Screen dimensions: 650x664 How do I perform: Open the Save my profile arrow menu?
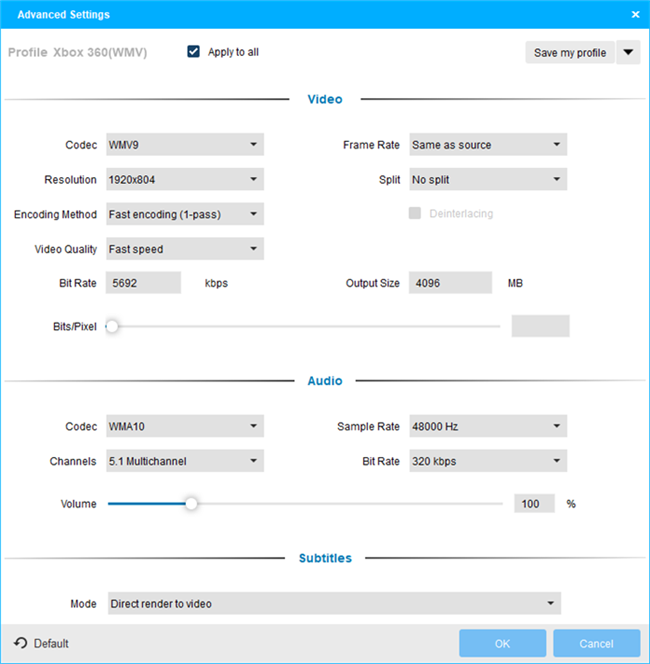628,53
